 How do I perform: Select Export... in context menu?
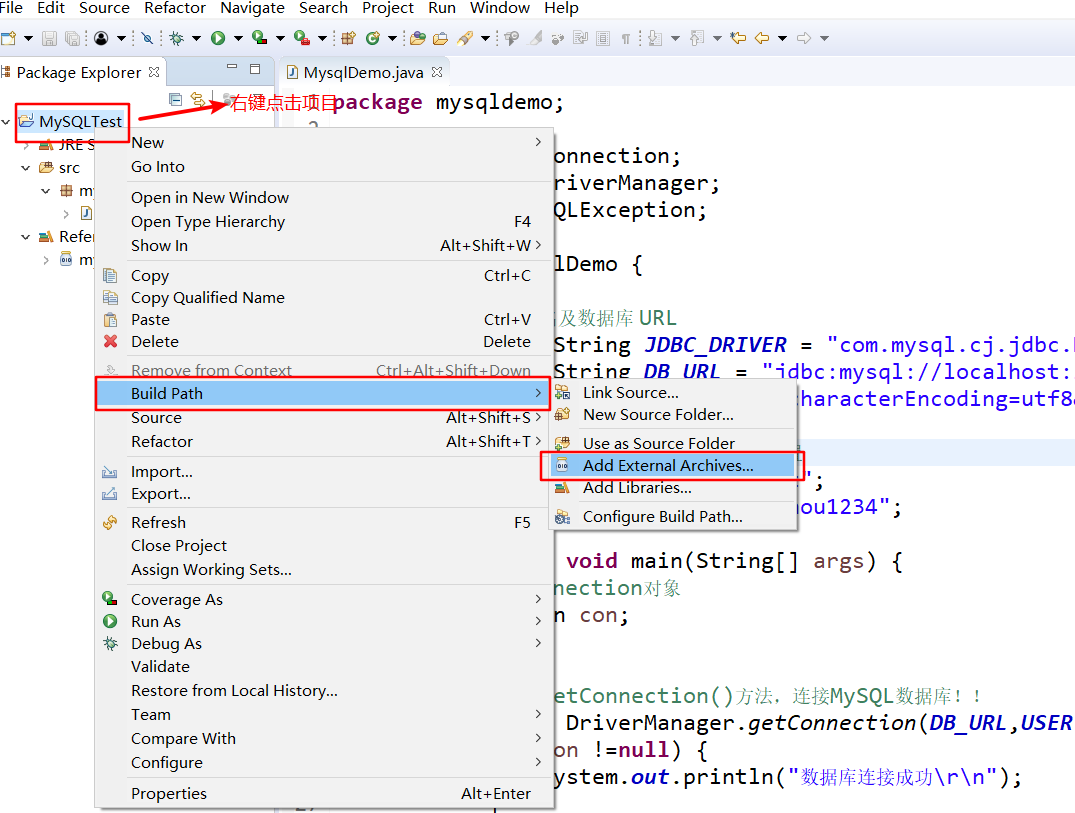tap(324, 494)
